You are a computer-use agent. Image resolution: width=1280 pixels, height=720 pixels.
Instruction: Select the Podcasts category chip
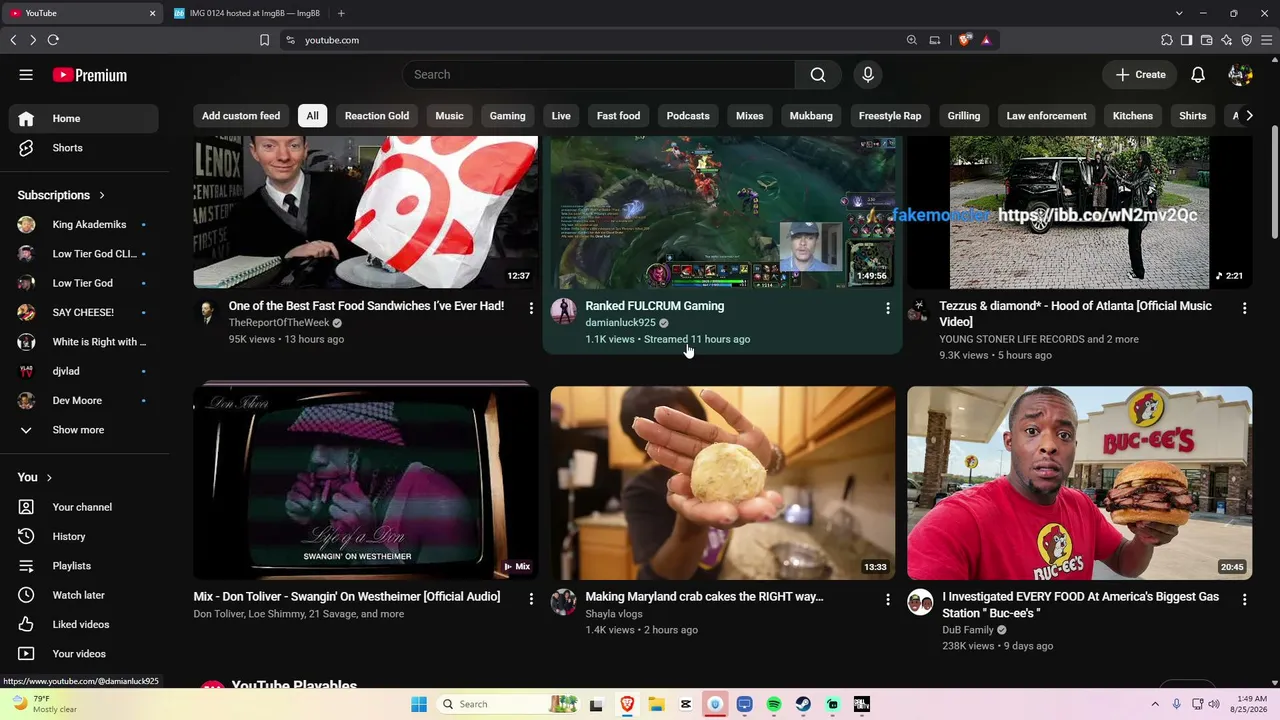click(x=688, y=116)
